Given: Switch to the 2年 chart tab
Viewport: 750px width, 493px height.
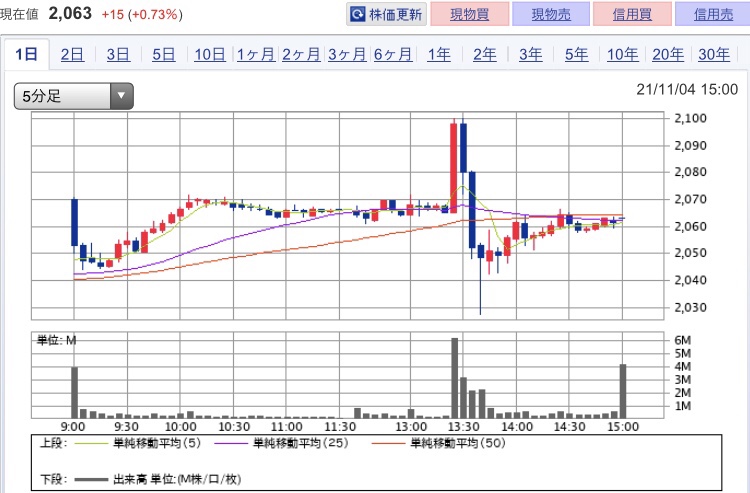Looking at the screenshot, I should (x=485, y=55).
